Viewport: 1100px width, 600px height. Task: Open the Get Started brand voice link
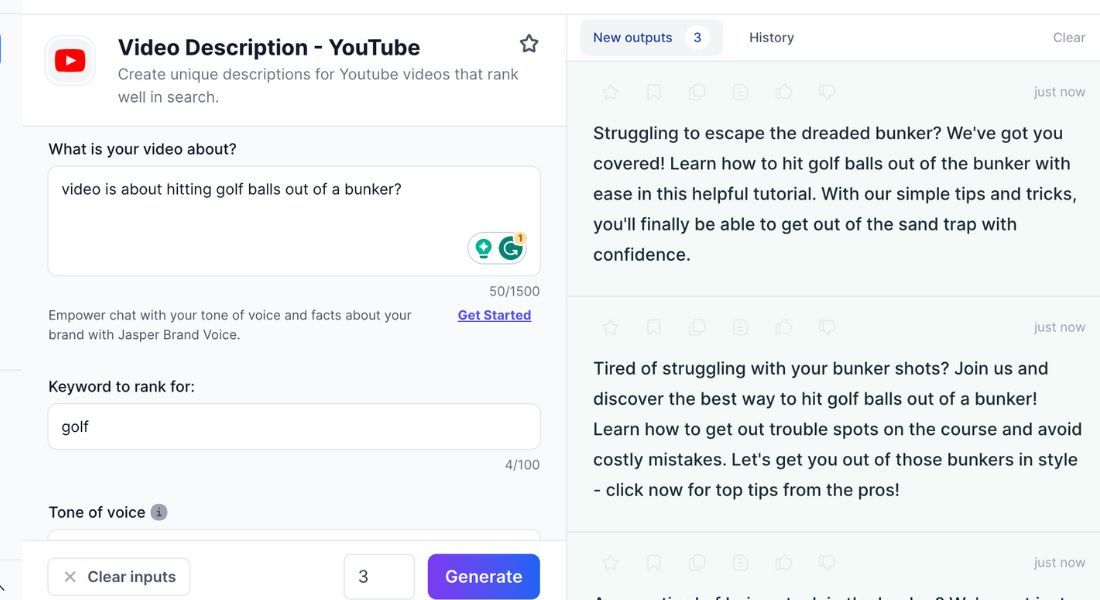pyautogui.click(x=494, y=315)
